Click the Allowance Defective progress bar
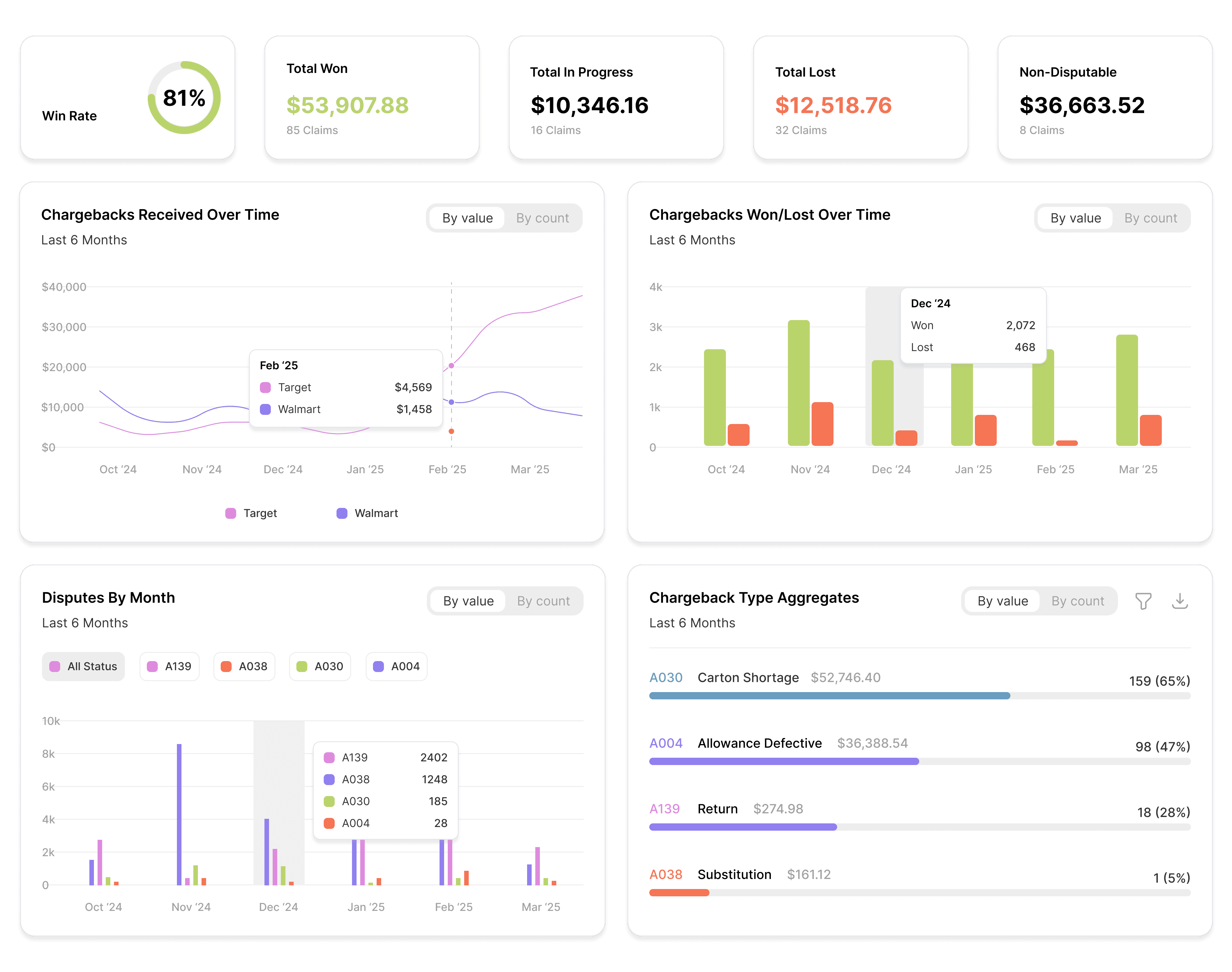The height and width of the screenshot is (972, 1232). (920, 761)
